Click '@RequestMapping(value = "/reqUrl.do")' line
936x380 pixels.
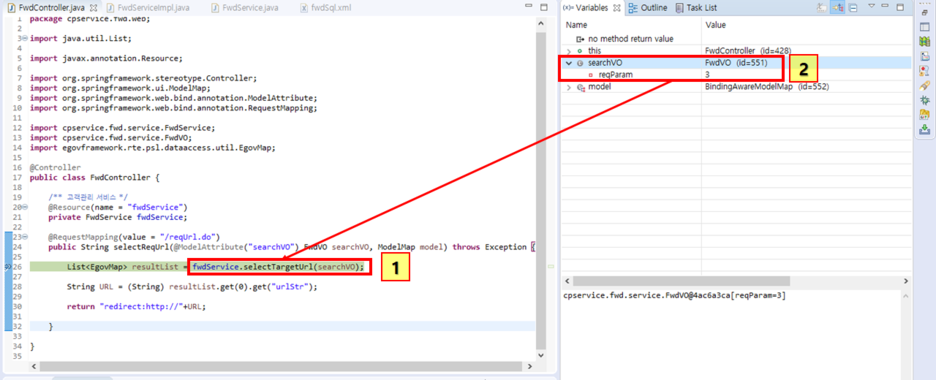point(134,237)
